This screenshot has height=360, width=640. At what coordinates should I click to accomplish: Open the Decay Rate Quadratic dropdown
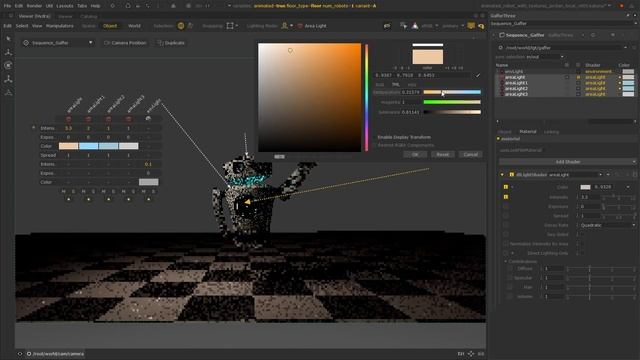pos(607,225)
